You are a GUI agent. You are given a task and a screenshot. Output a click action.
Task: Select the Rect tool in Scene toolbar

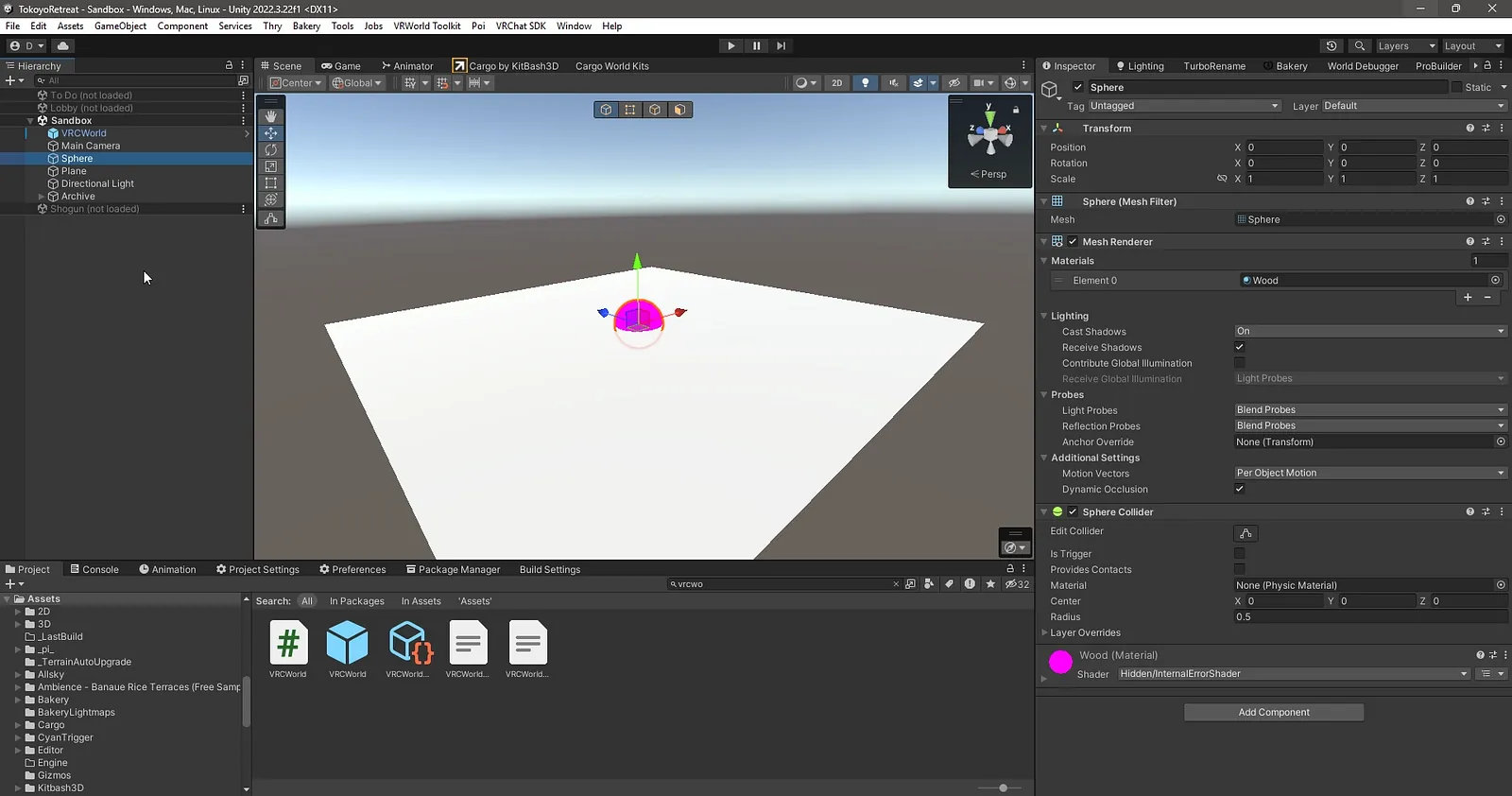271,183
